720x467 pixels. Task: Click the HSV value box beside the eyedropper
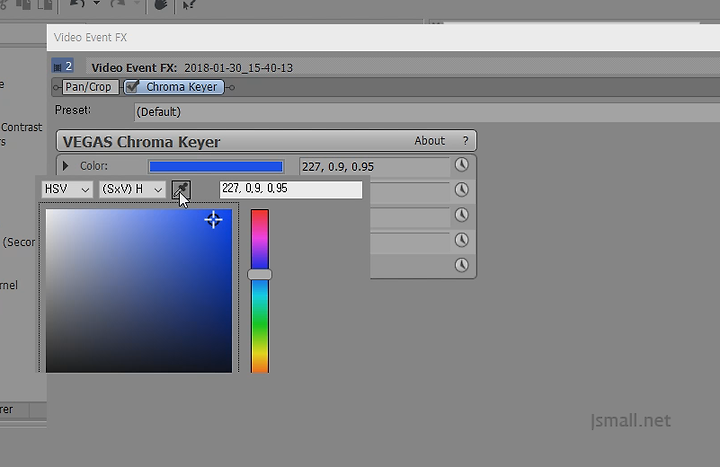(x=291, y=189)
